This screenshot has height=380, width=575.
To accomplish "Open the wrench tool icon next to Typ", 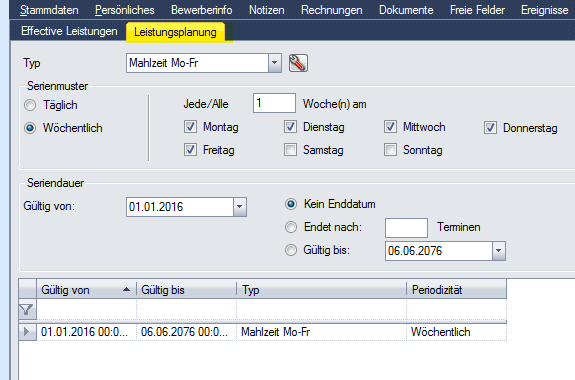I will (298, 63).
